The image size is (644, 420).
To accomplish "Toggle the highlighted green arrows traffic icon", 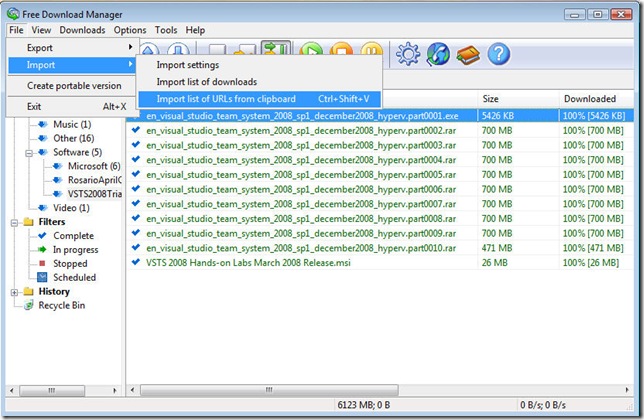I will [276, 48].
